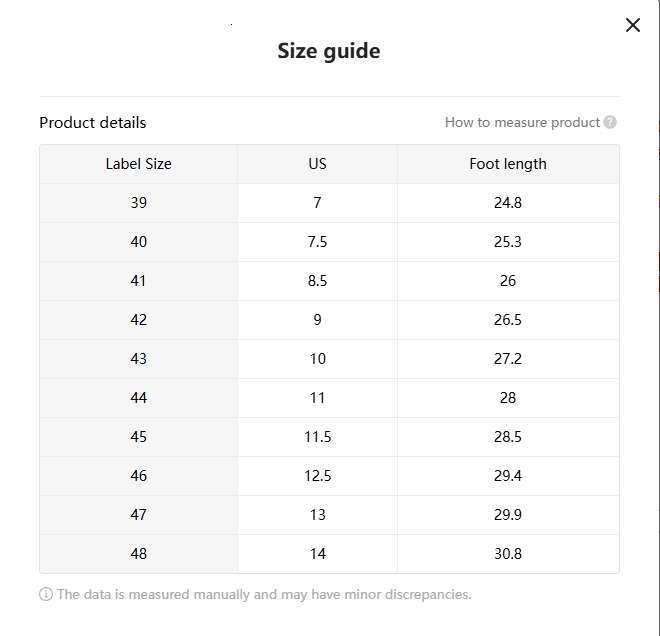The width and height of the screenshot is (660, 636).
Task: Select the label size 48 cell
Action: 138,554
